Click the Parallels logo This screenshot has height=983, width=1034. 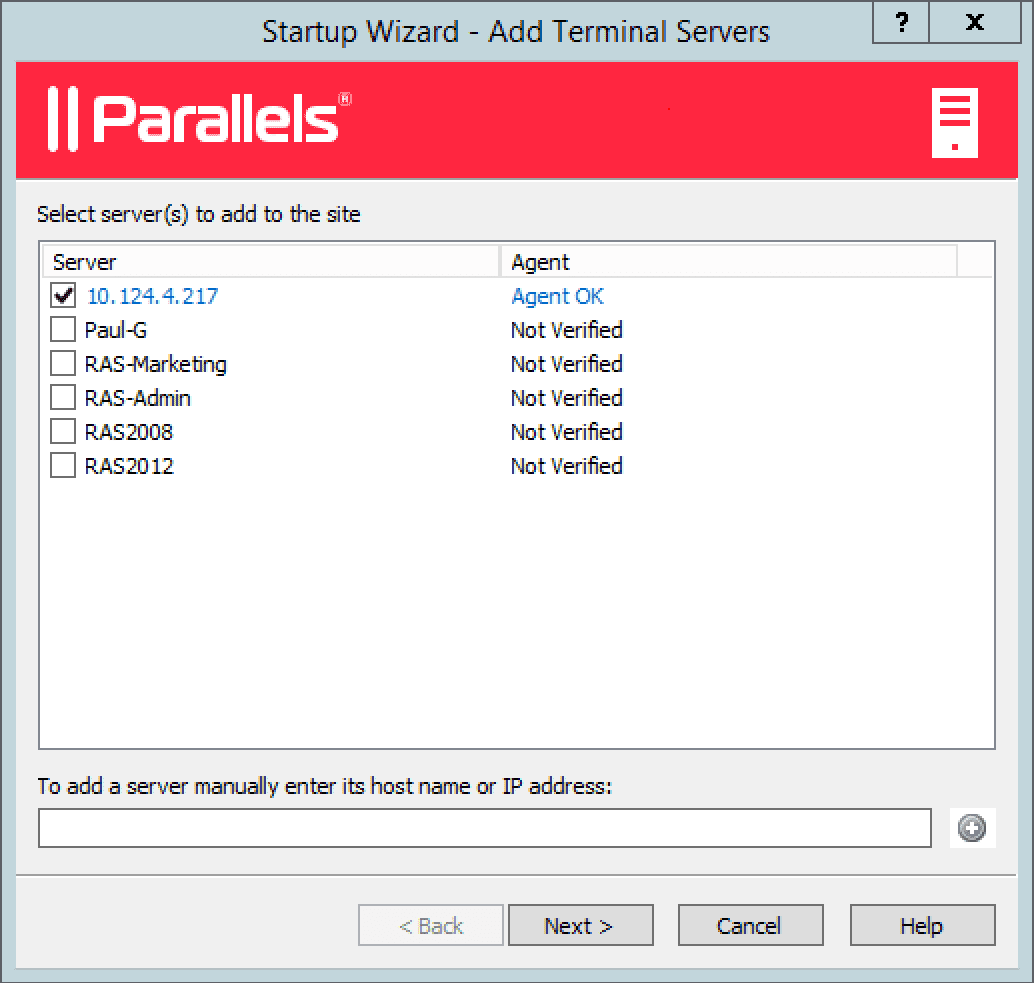point(199,119)
